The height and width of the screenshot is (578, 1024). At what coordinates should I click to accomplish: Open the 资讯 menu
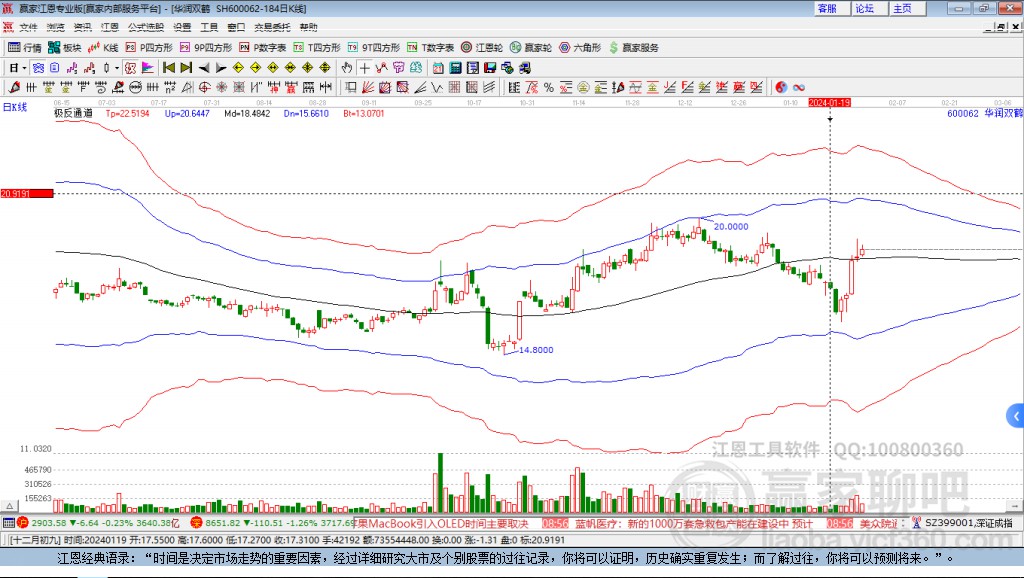pos(82,27)
